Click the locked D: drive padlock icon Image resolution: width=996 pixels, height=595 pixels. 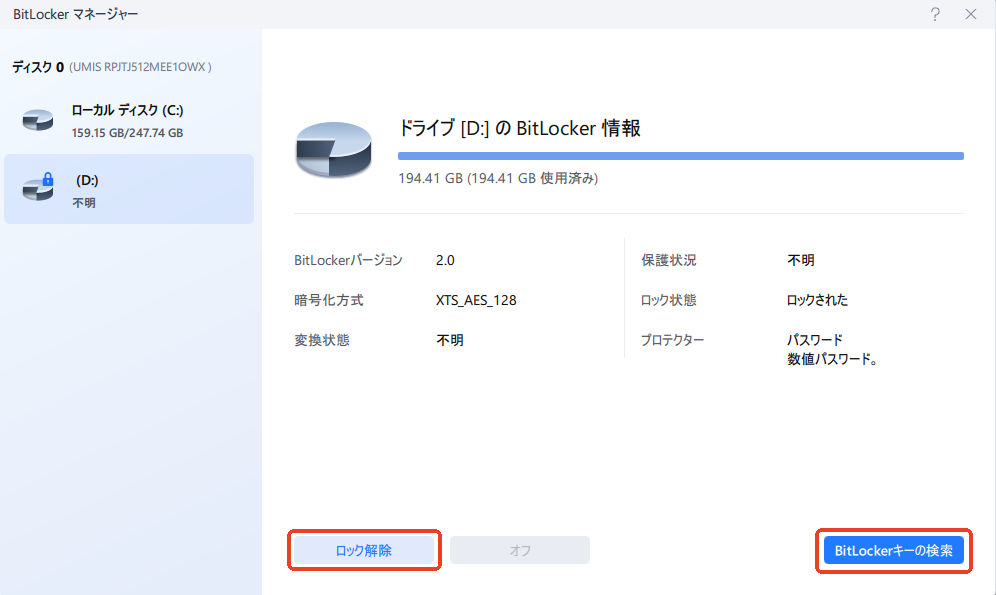(x=46, y=180)
